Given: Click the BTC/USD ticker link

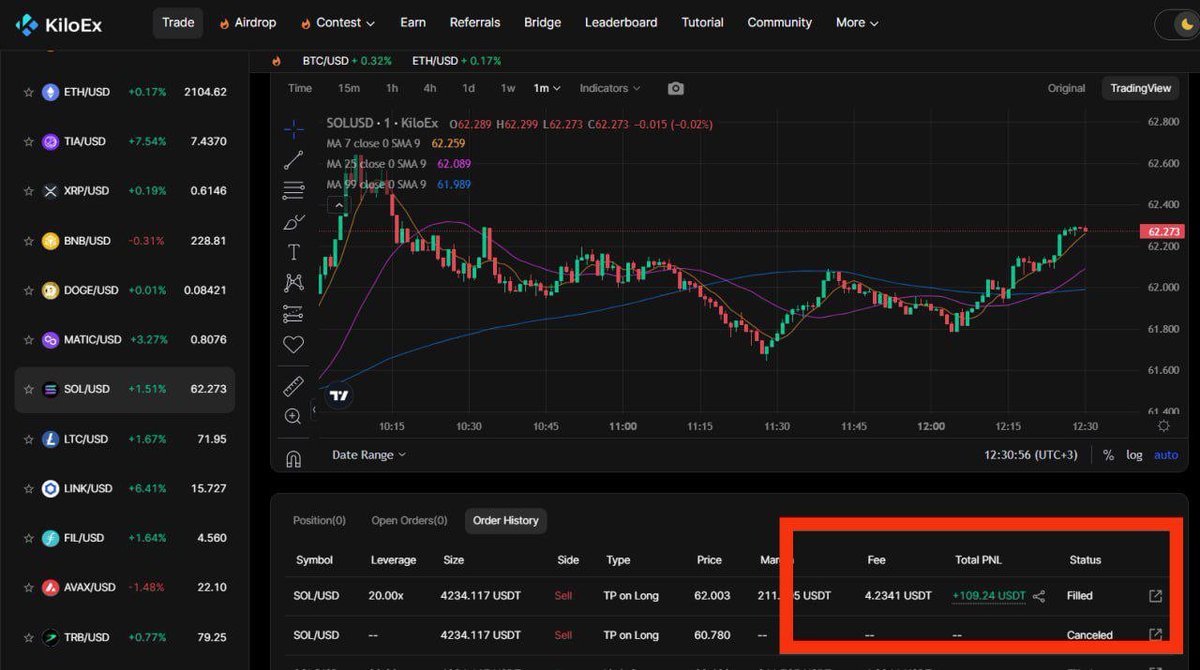Looking at the screenshot, I should [x=347, y=61].
